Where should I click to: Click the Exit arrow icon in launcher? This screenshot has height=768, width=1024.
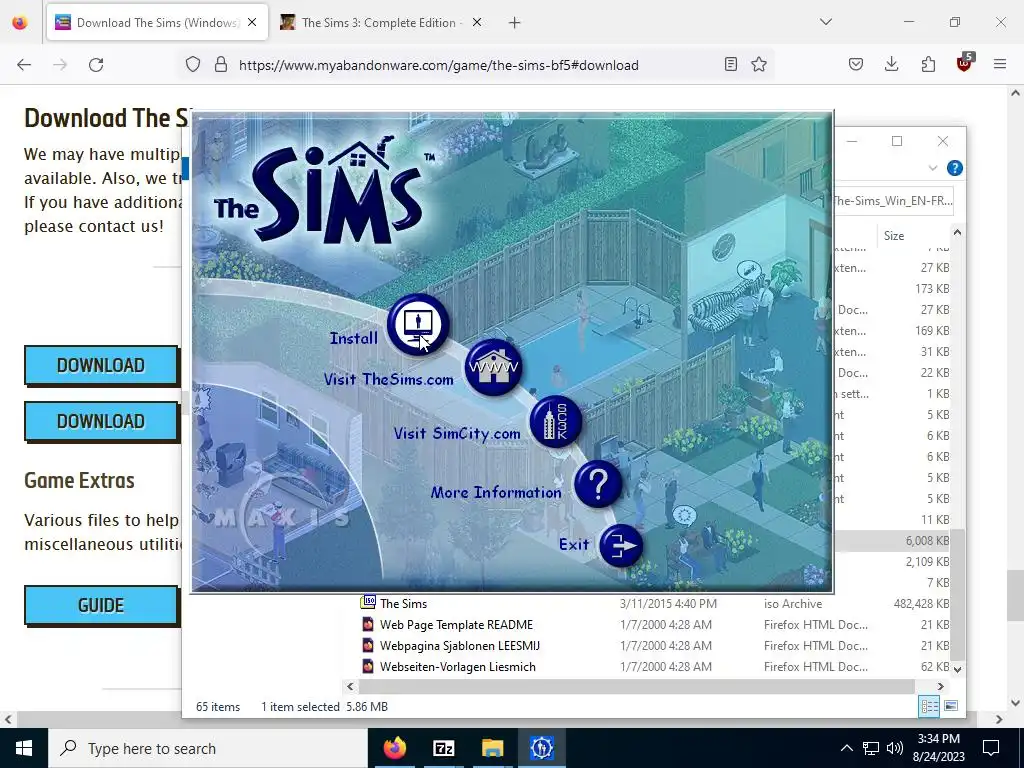point(620,545)
